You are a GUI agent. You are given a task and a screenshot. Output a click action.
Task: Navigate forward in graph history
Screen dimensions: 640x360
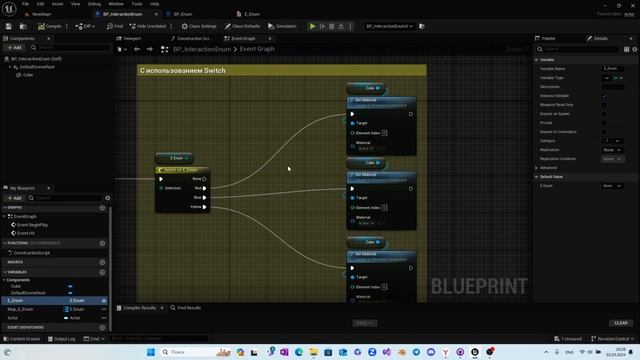150,49
